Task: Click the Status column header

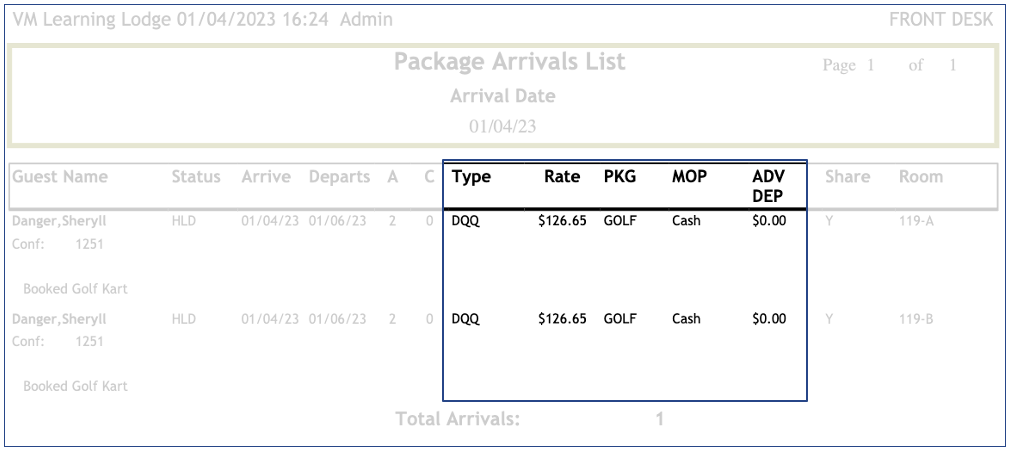Action: (195, 177)
